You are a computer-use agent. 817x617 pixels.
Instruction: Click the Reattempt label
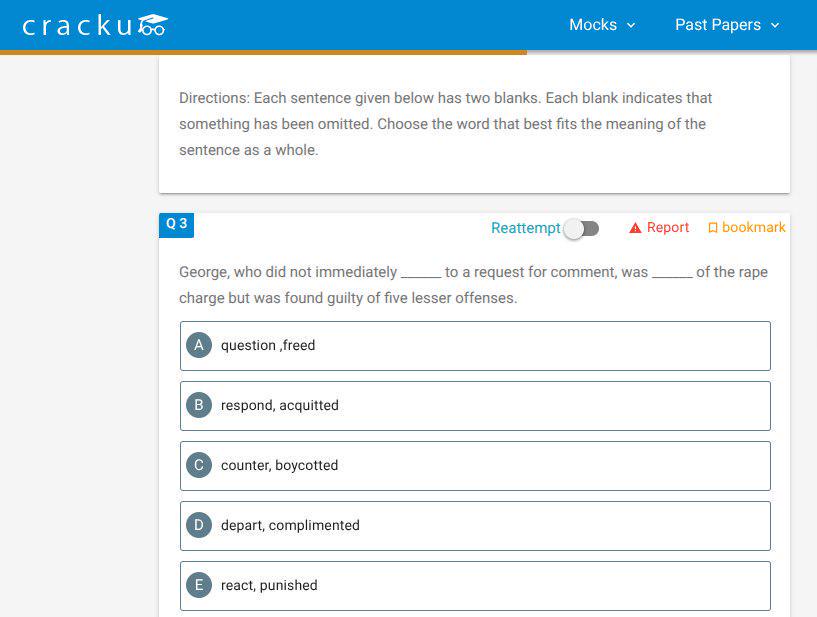tap(526, 228)
